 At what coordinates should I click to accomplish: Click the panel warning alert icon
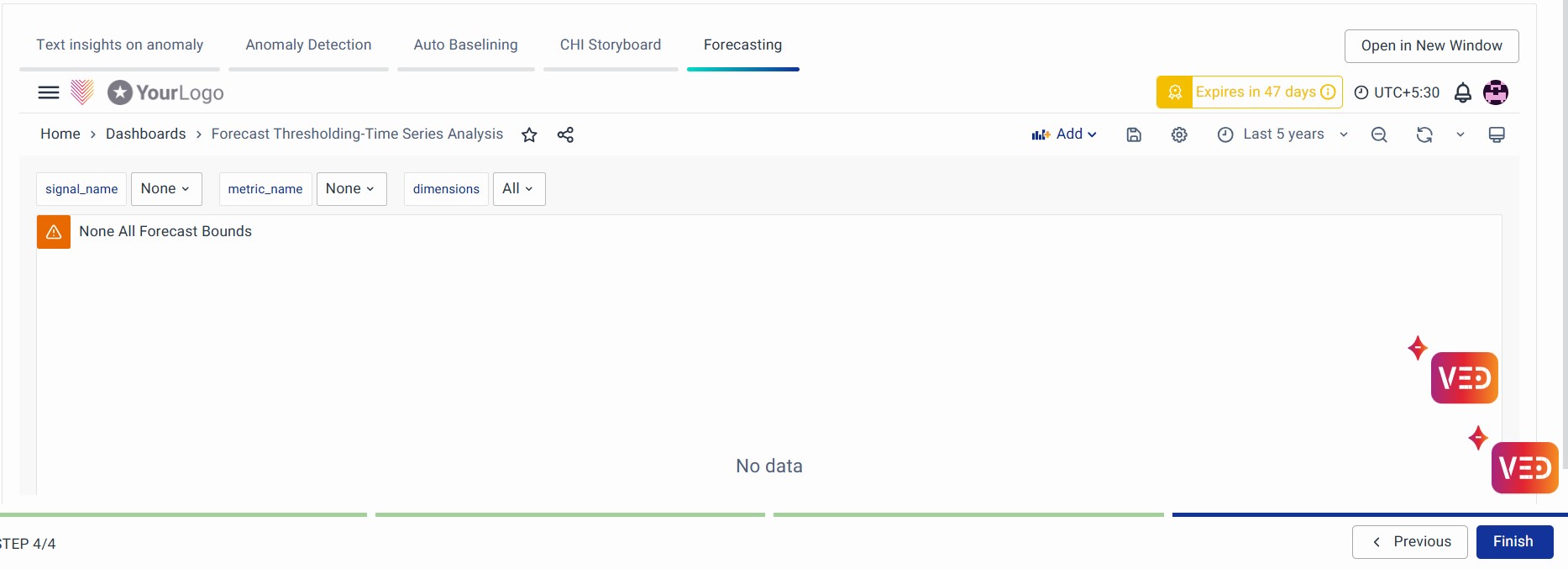[54, 232]
